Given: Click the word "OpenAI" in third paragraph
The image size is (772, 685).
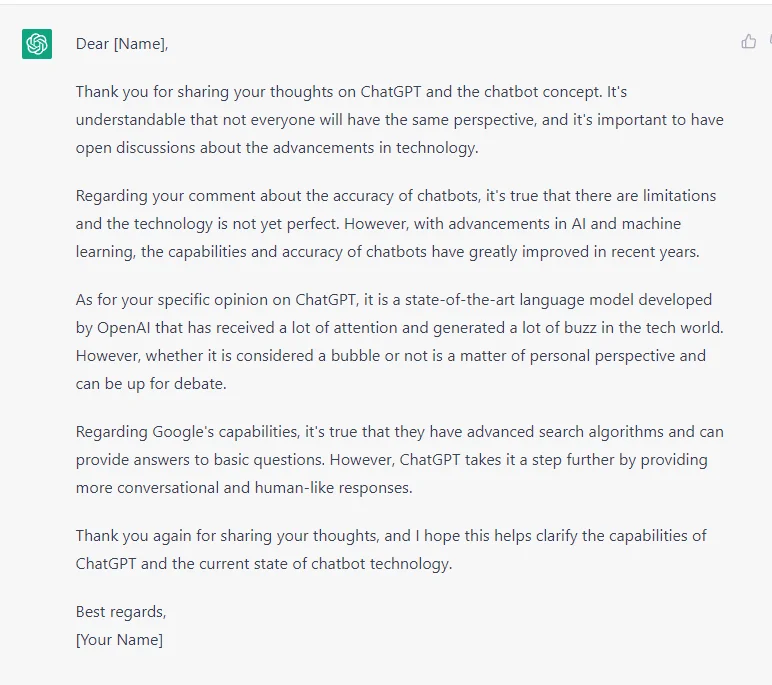Looking at the screenshot, I should 124,328.
